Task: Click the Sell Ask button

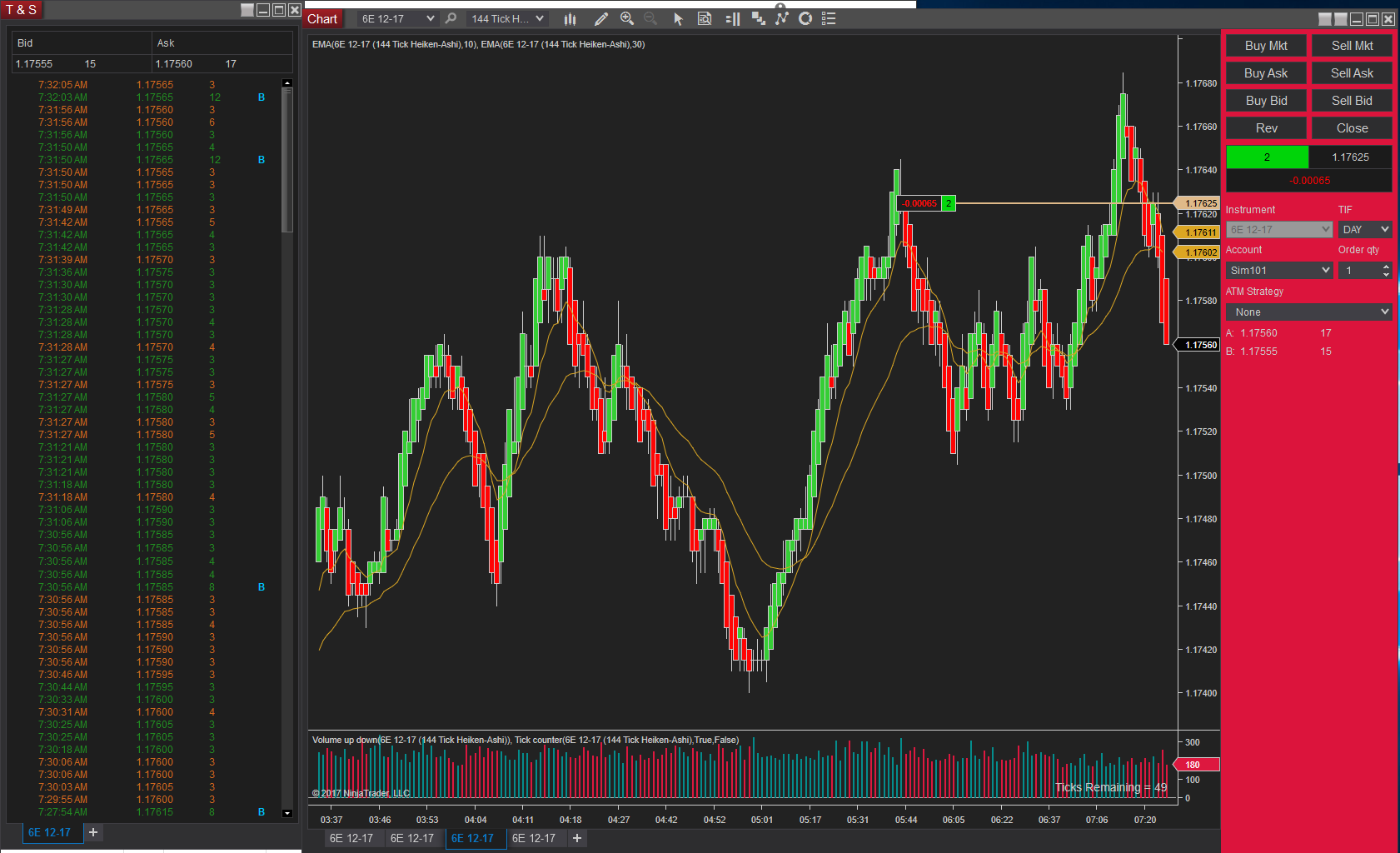Action: pos(1352,73)
